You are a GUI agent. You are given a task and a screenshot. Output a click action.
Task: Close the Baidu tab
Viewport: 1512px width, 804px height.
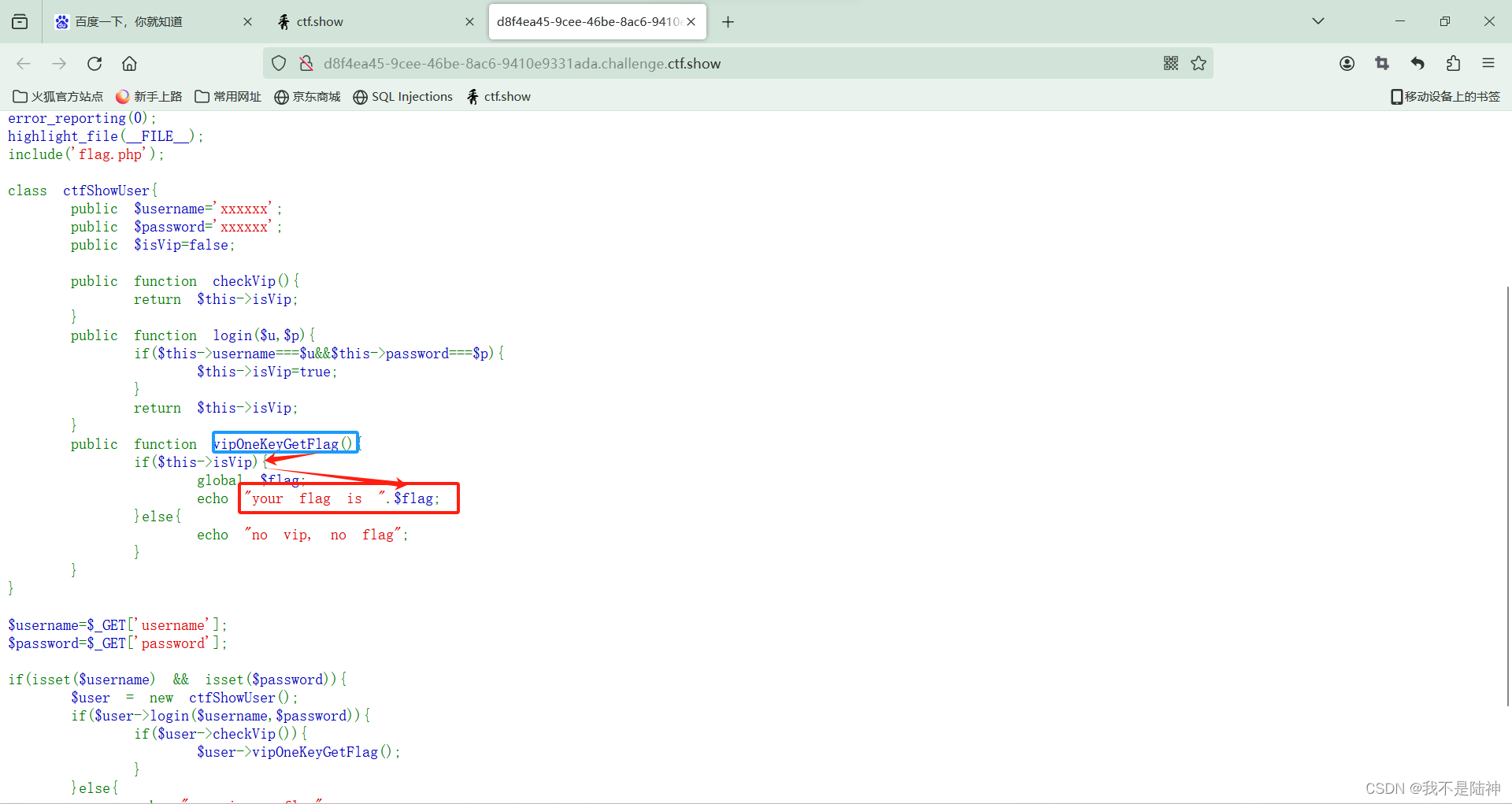coord(247,21)
